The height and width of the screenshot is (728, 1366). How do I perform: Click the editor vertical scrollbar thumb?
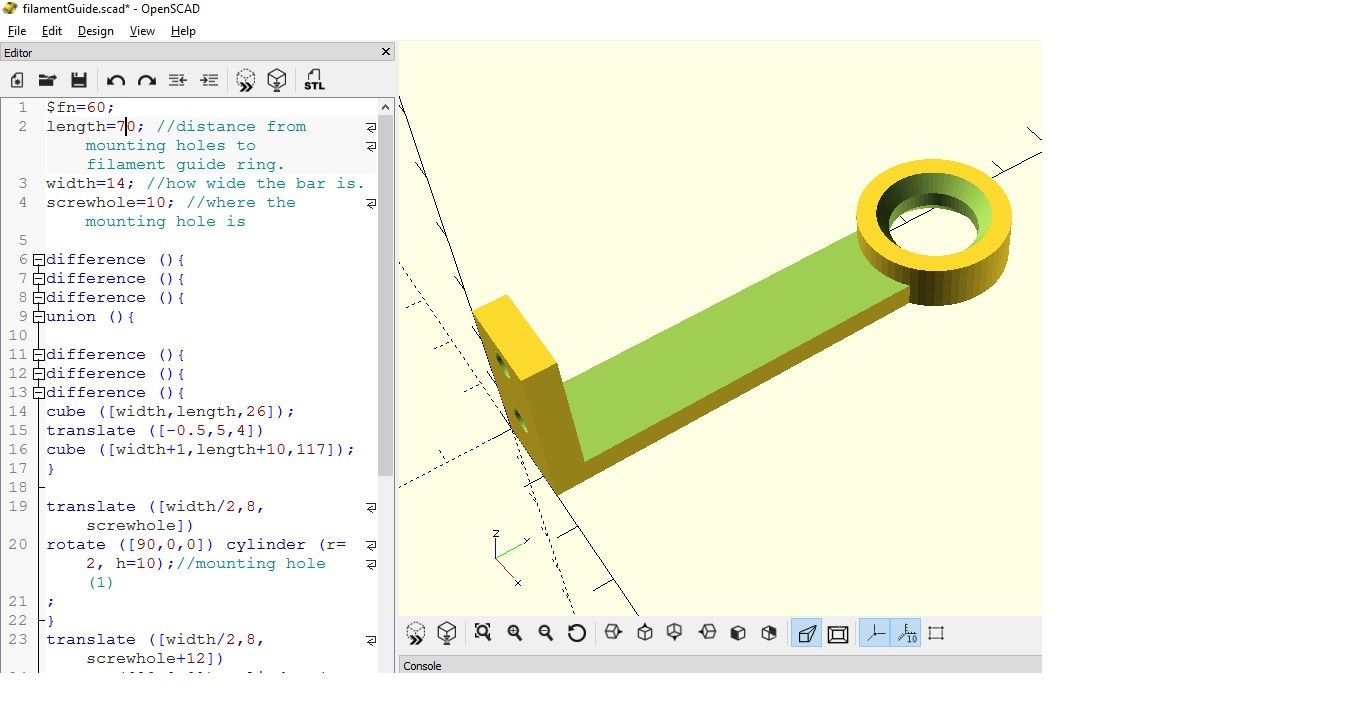386,295
